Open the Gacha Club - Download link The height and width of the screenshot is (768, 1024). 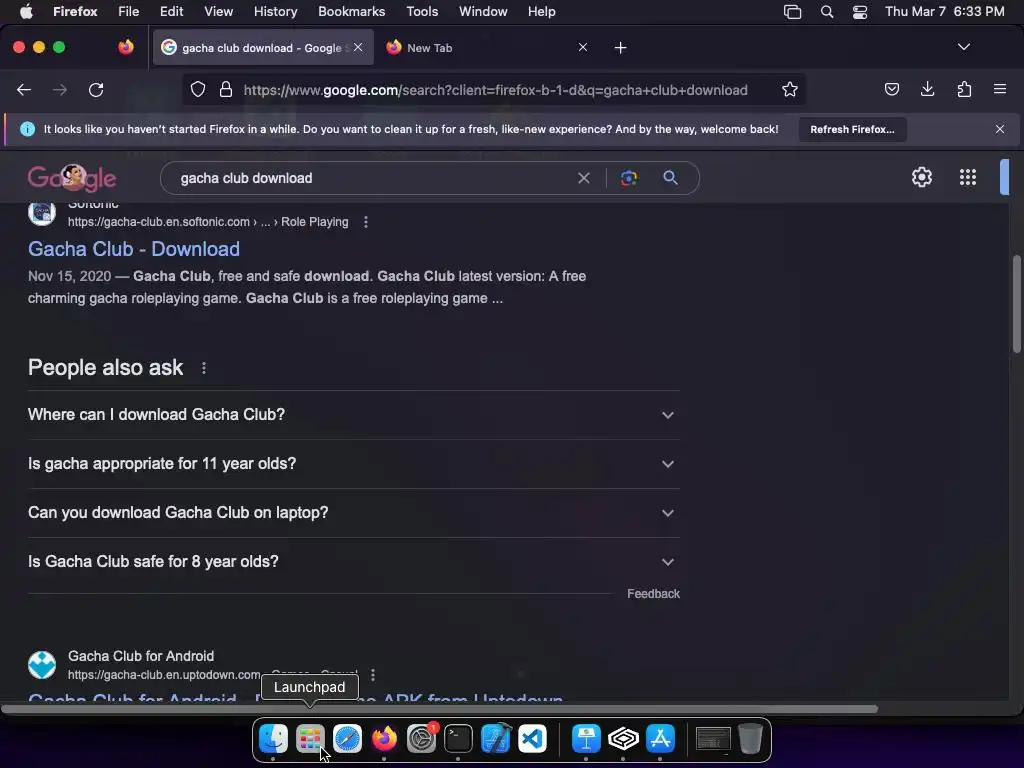pos(134,249)
